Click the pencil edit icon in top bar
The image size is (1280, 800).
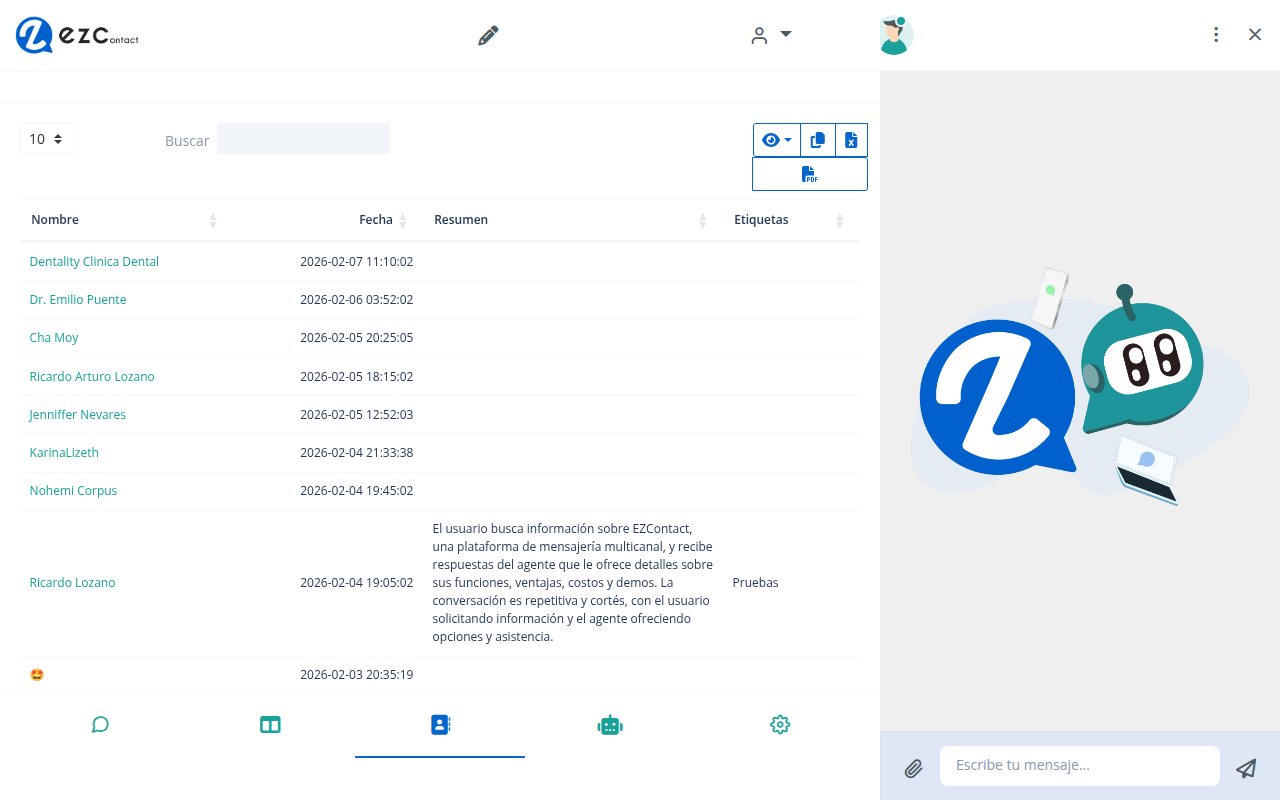487,34
